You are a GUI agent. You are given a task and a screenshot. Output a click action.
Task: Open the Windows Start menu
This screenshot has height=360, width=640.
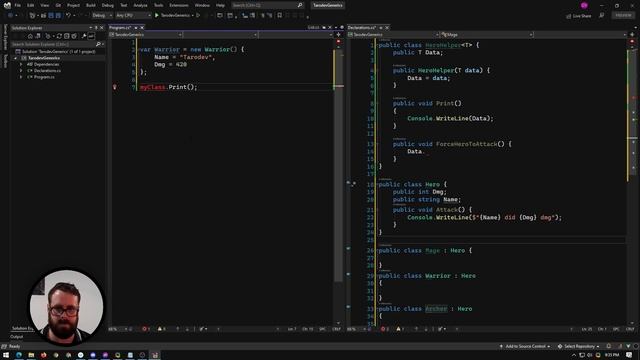click(x=6, y=355)
